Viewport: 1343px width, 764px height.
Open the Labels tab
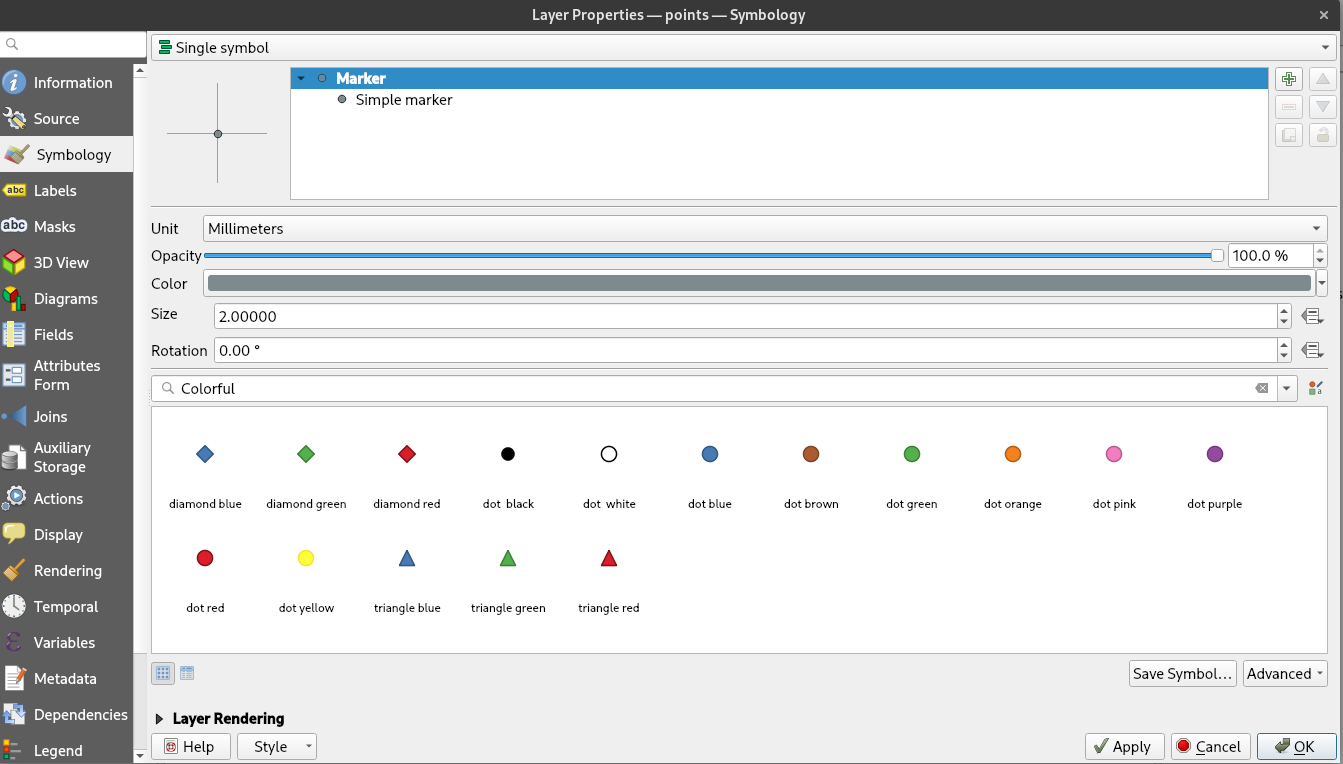click(x=55, y=191)
